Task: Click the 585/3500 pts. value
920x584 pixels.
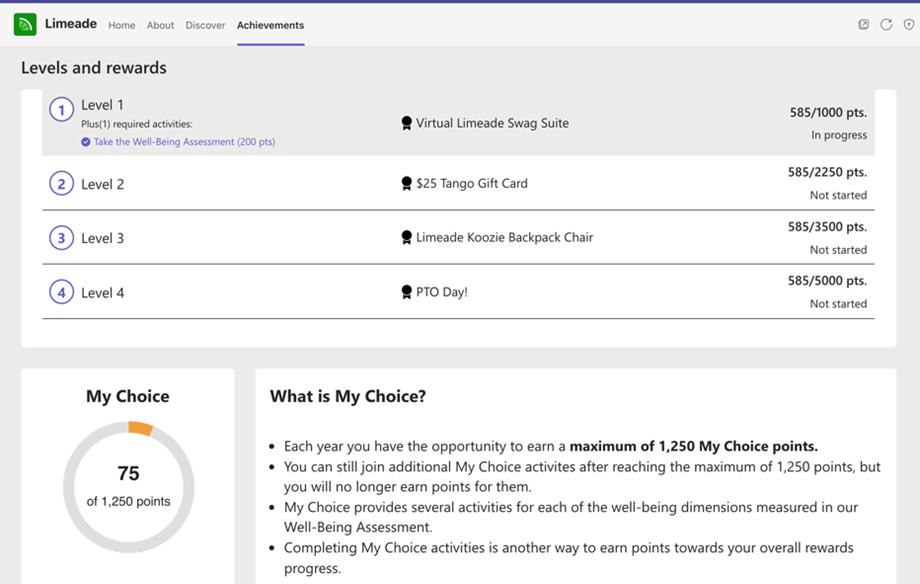Action: point(827,227)
